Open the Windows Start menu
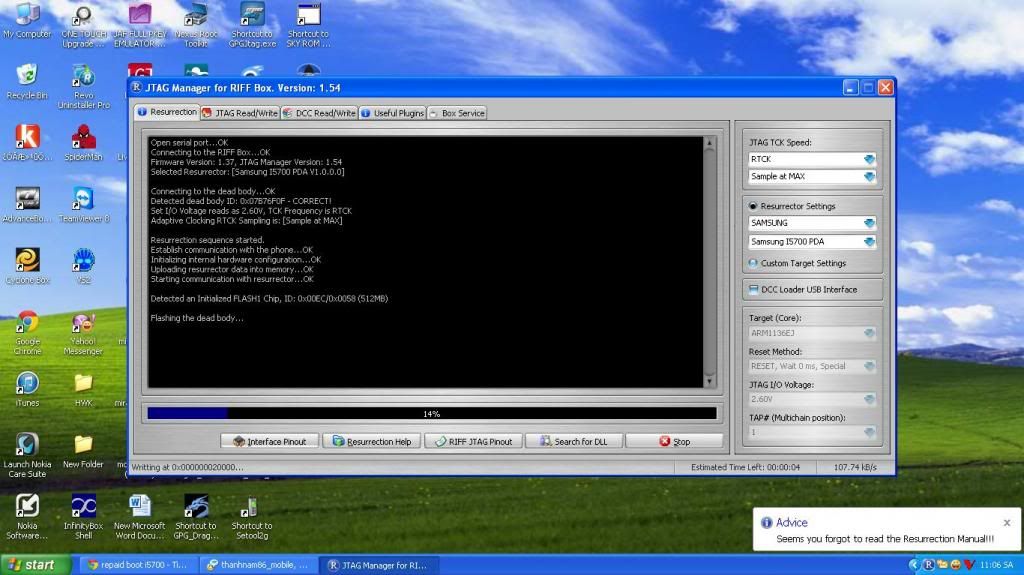Viewport: 1024px width, 575px height. [34, 565]
